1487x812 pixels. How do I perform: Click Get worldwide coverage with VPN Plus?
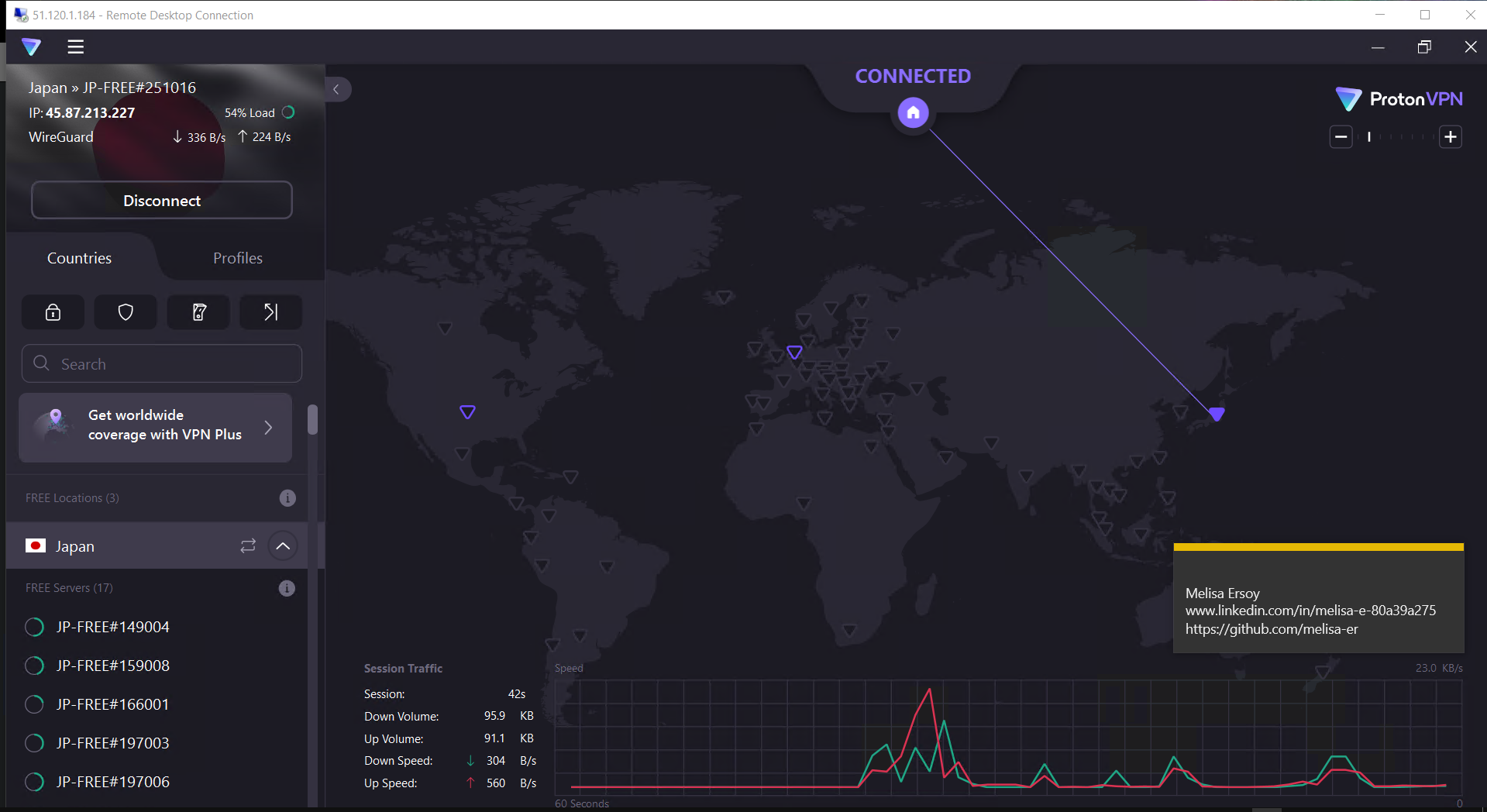pyautogui.click(x=156, y=428)
